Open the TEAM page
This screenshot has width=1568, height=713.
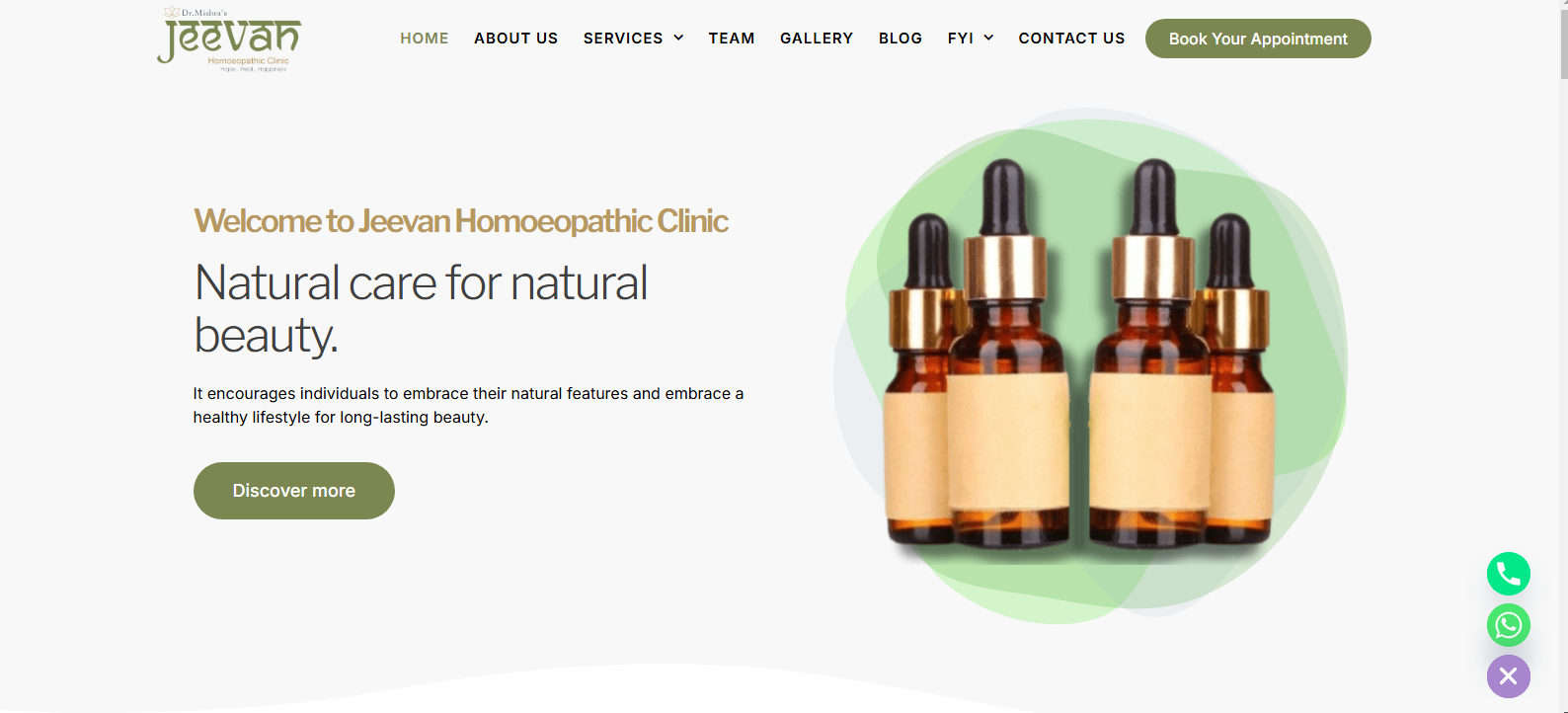(x=732, y=39)
